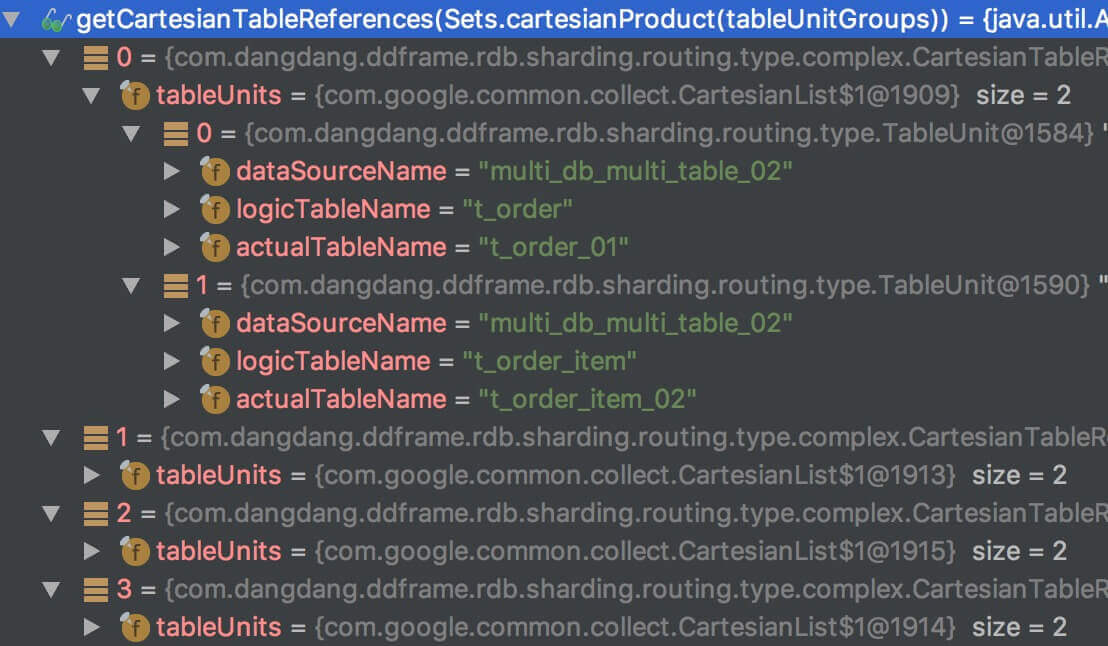The width and height of the screenshot is (1108, 646).
Task: Expand tableUnits CartesianList$1@1913
Action: point(92,475)
